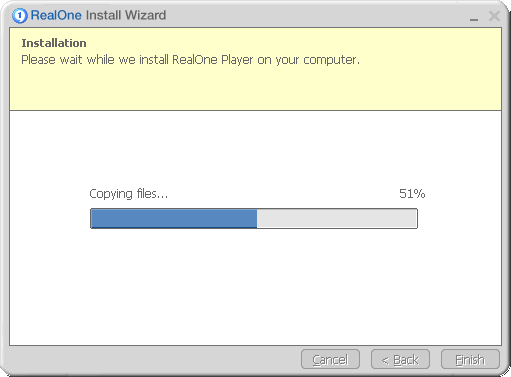511x377 pixels.
Task: Click the "Copying files..." status text
Action: click(129, 194)
